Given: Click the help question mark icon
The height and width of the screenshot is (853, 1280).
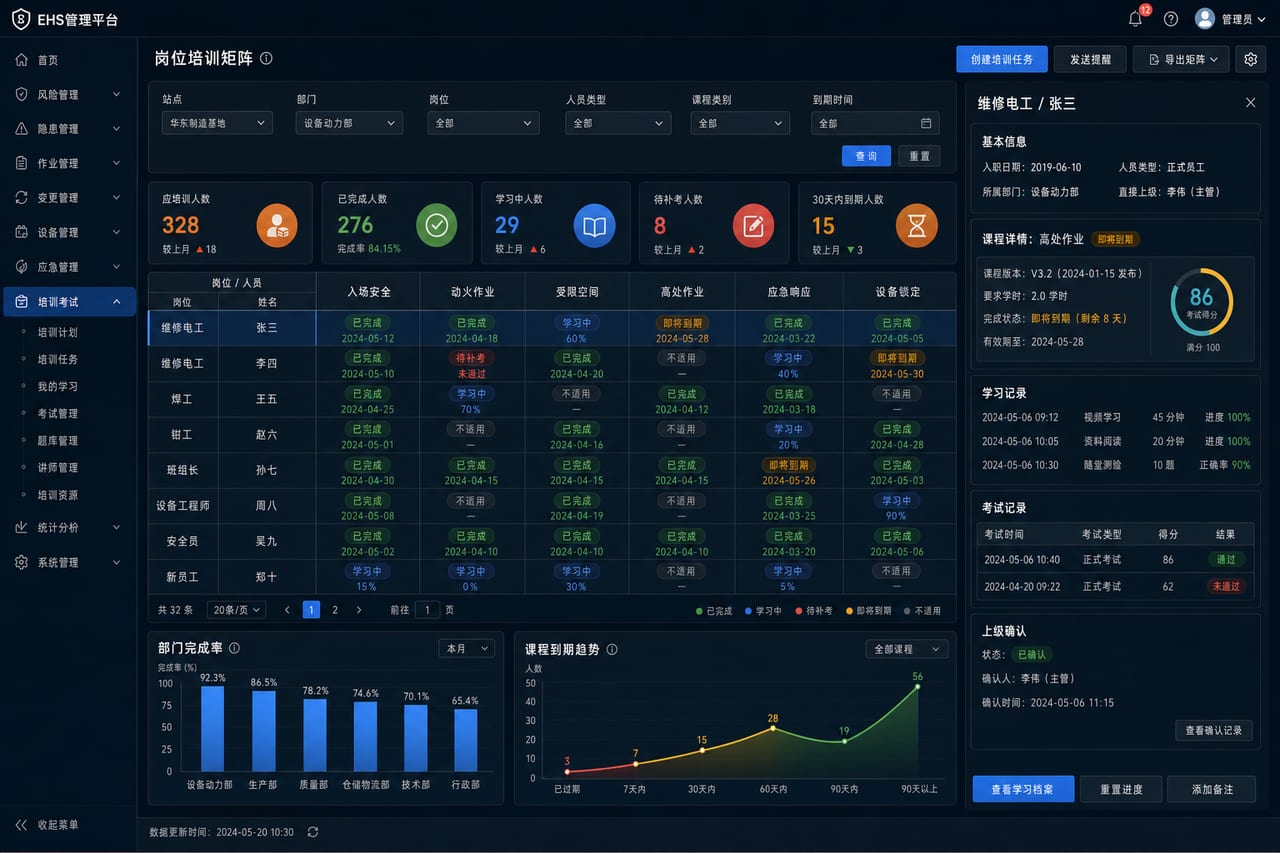Looking at the screenshot, I should click(x=1171, y=19).
